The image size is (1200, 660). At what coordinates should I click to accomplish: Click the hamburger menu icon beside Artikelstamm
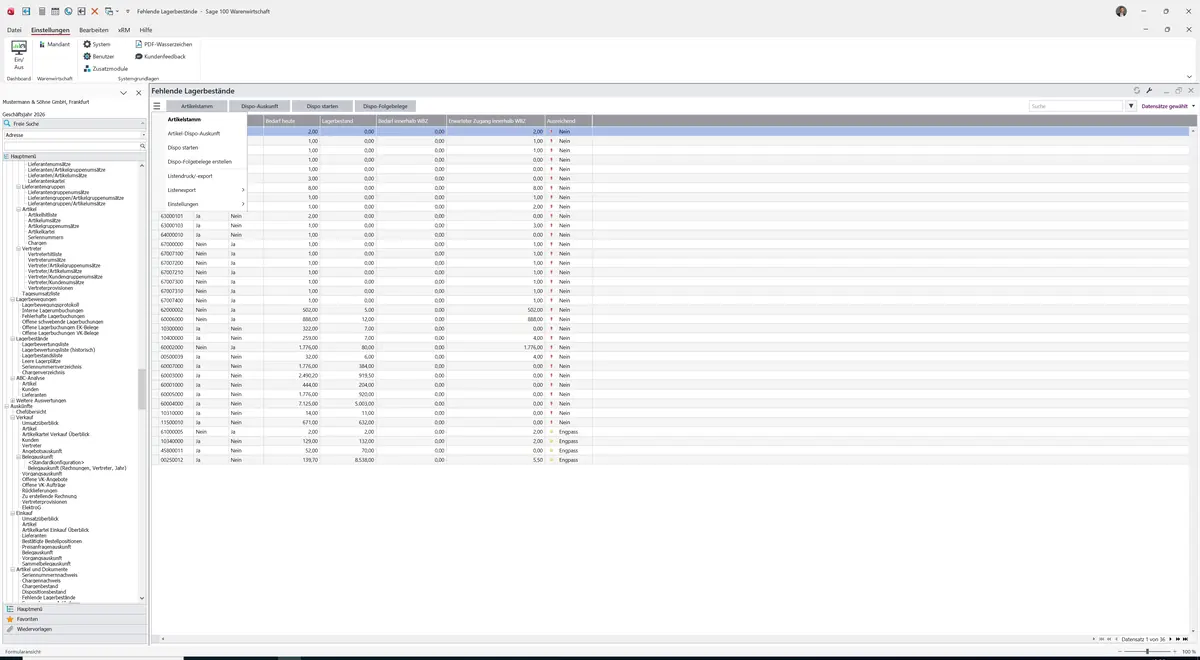pyautogui.click(x=157, y=106)
